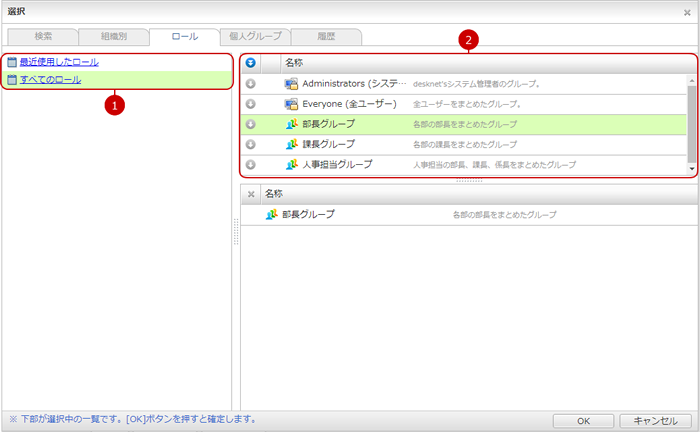The image size is (700, 432).
Task: Open the 最近使用したロール link
Action: [59, 62]
